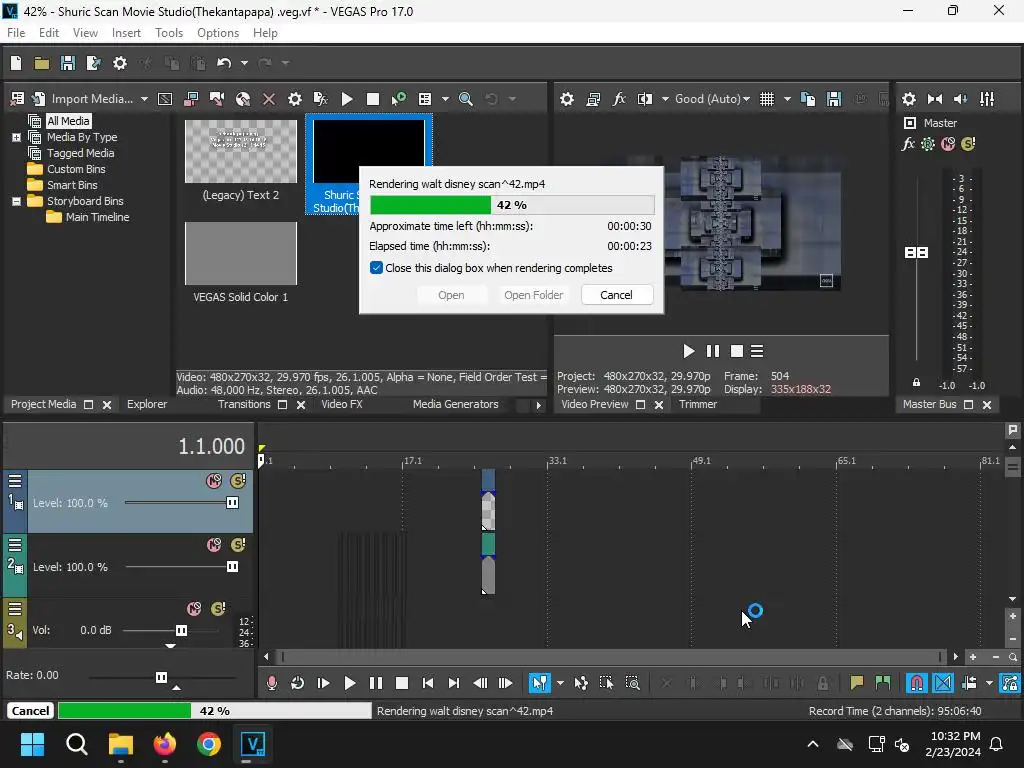Enable Snapping magnet icon in timeline toolbar

click(x=916, y=683)
